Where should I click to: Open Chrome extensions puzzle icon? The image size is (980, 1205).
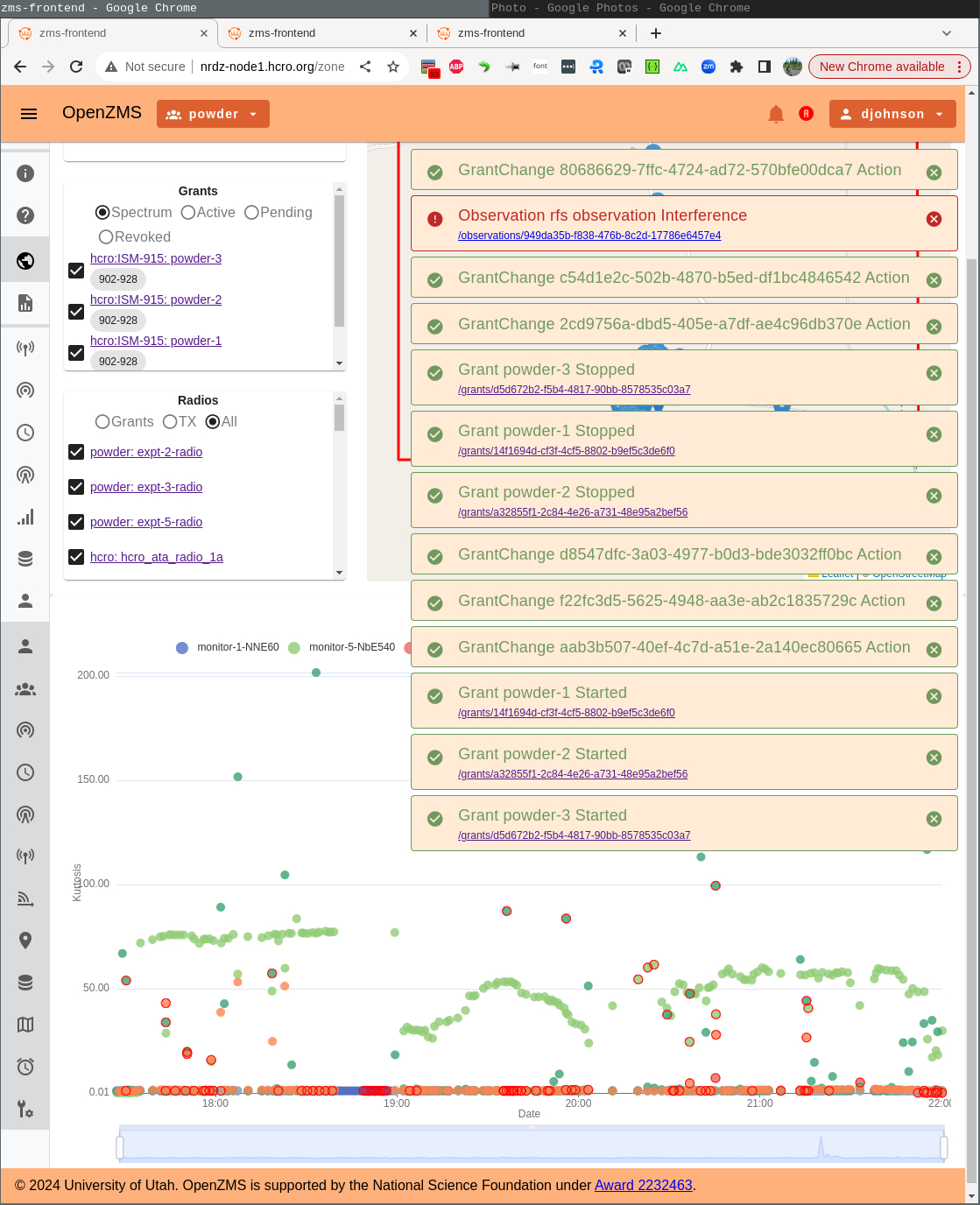737,67
